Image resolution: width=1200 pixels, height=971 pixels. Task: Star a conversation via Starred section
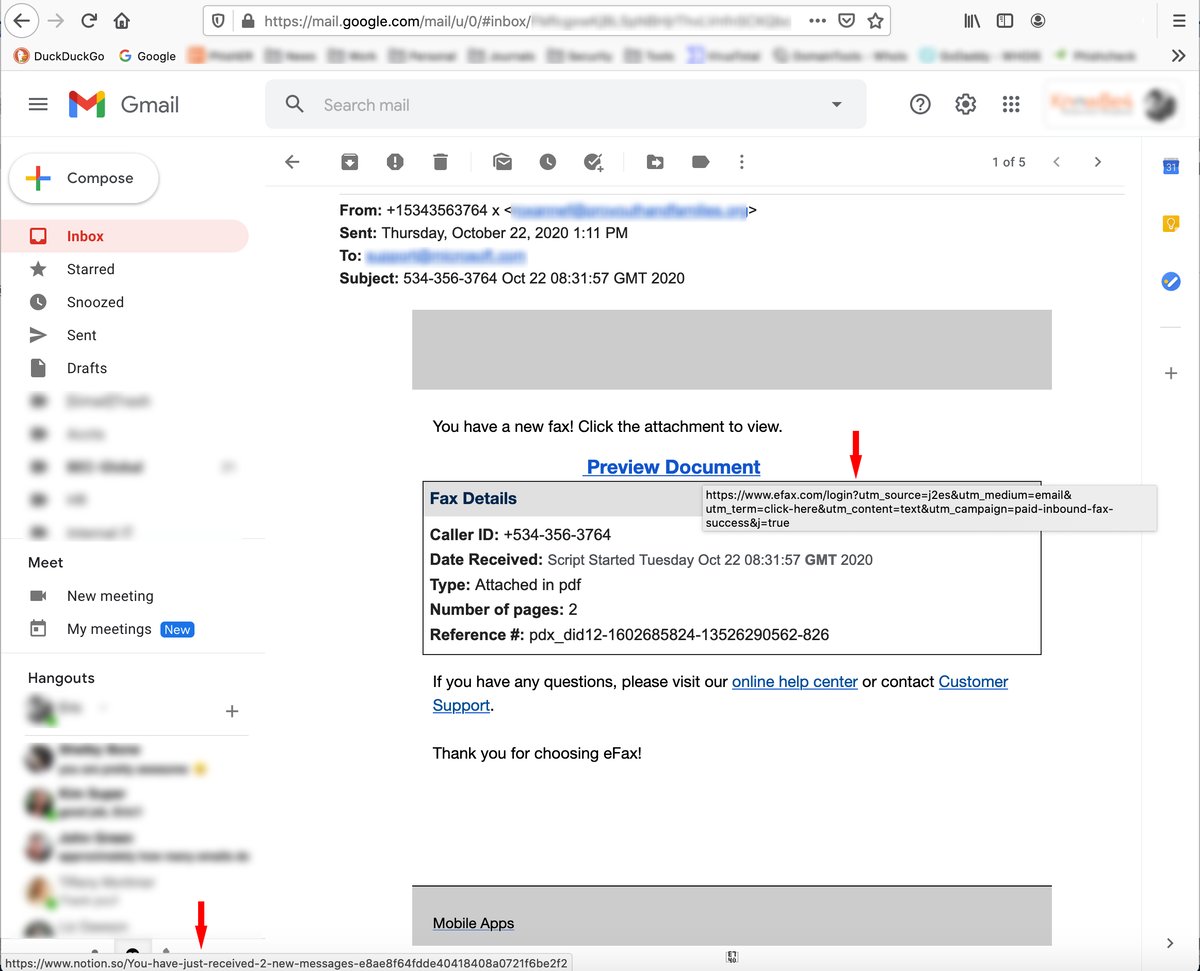tap(89, 268)
